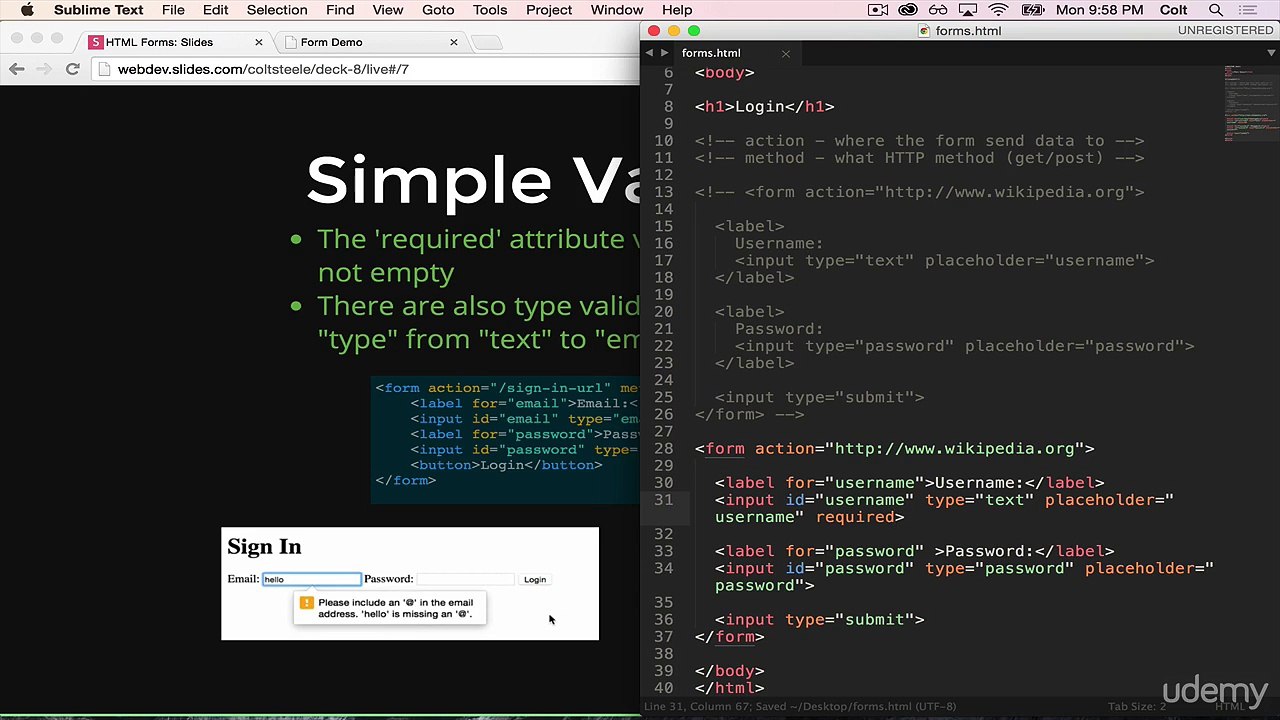
Task: Click line number 13 in gutter
Action: click(x=664, y=192)
